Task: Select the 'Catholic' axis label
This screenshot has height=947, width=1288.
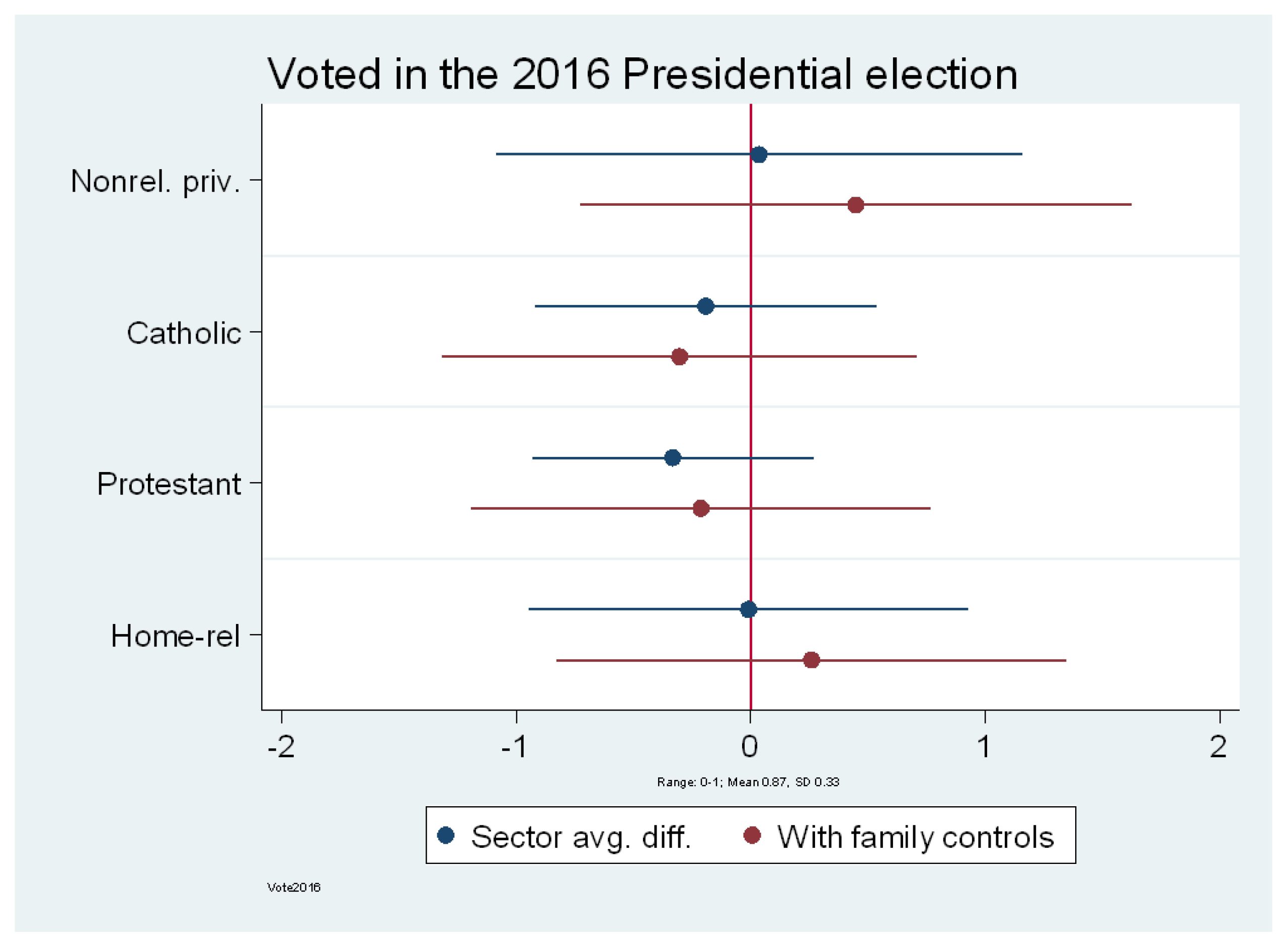Action: [184, 333]
